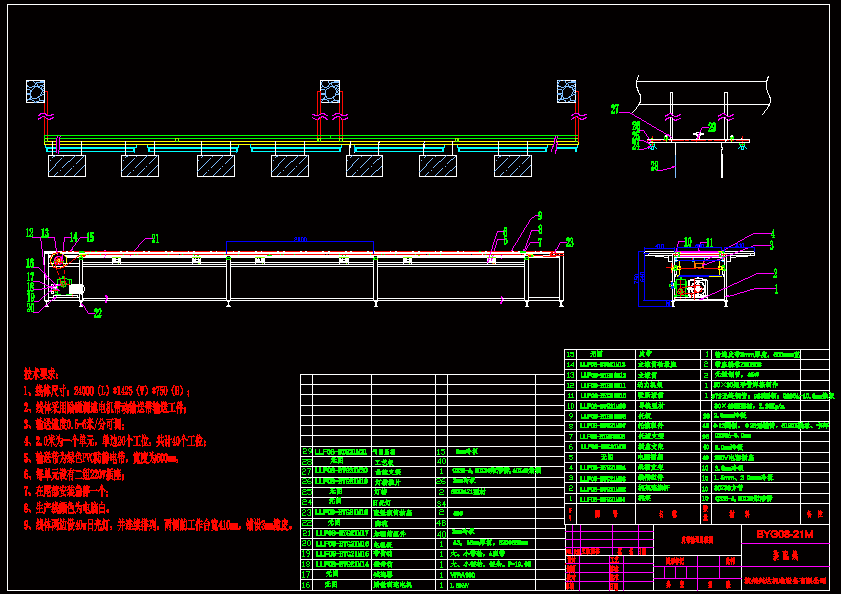Select requirement line 5 mentioning PVC belt

tap(101, 458)
